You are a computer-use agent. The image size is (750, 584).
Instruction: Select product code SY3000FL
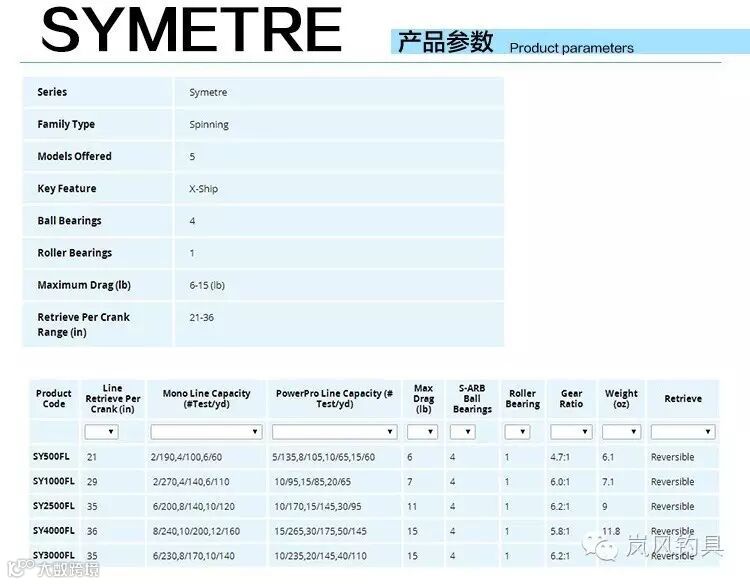click(x=54, y=555)
